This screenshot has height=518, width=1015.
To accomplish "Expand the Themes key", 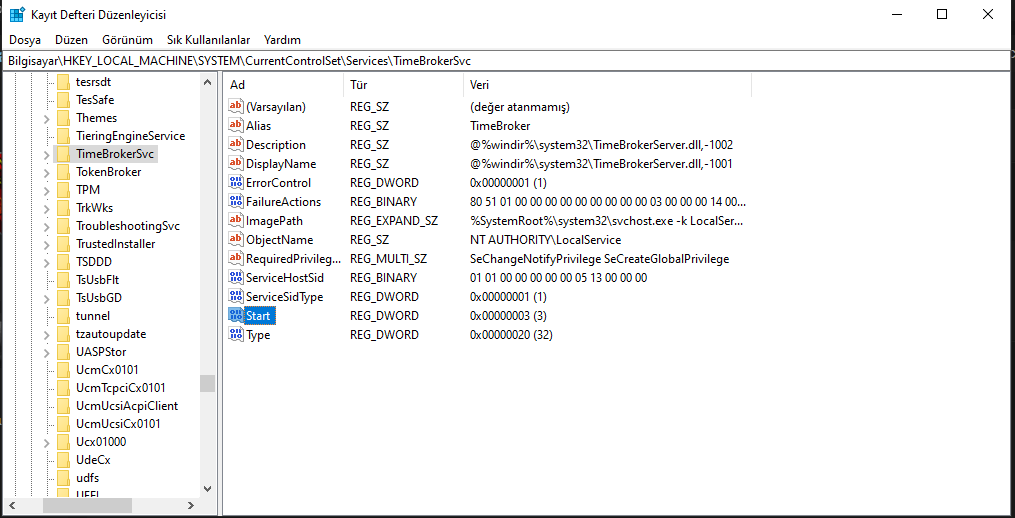I will pos(47,118).
